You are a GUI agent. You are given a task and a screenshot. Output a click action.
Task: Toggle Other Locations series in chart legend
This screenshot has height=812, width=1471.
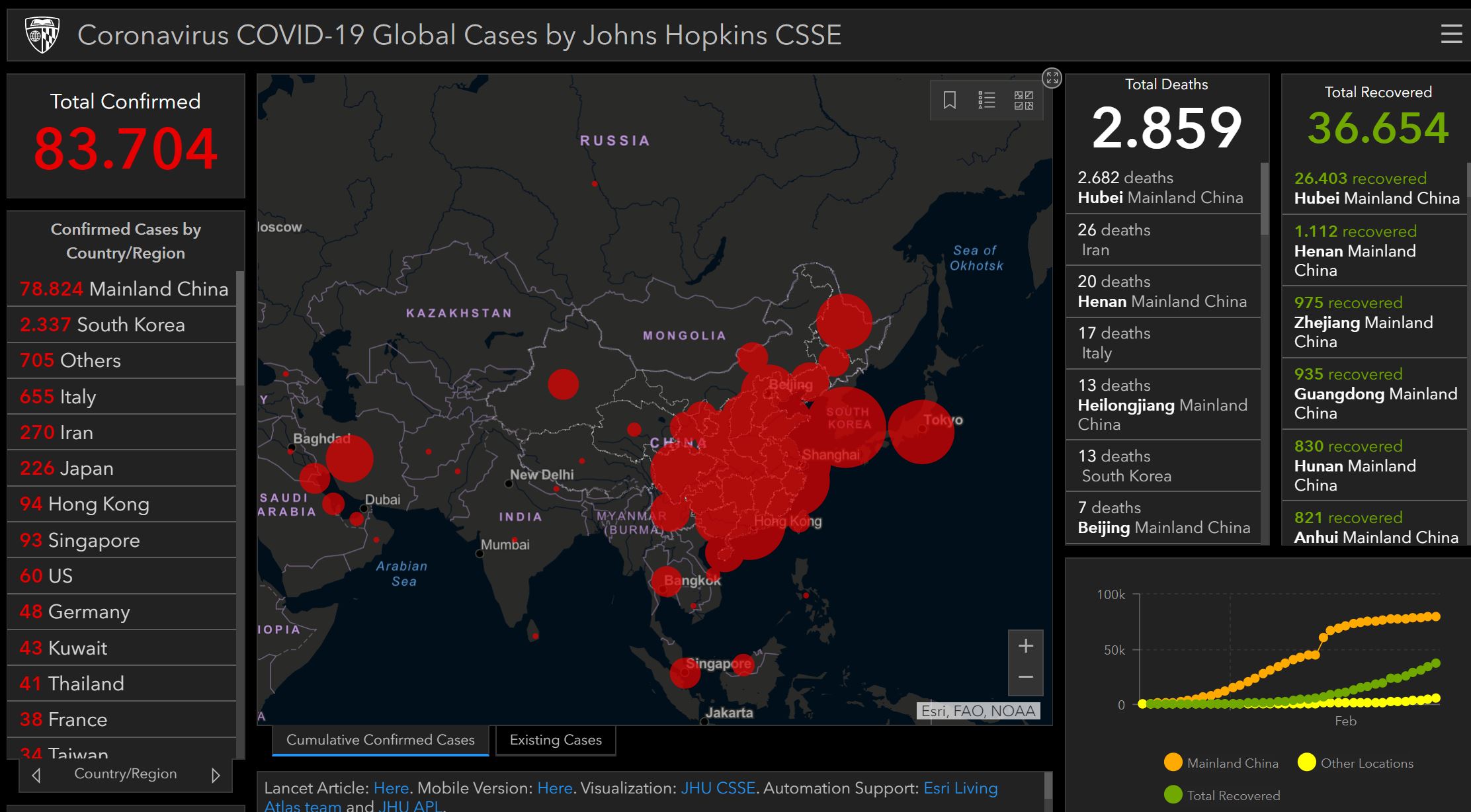point(1355,763)
